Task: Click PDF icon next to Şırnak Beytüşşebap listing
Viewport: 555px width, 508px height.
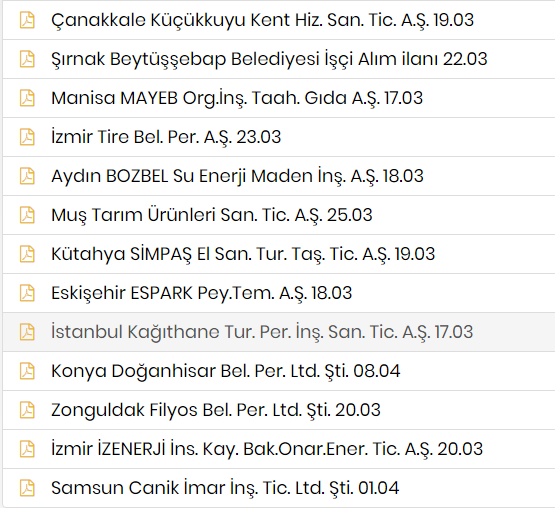Action: (x=27, y=59)
